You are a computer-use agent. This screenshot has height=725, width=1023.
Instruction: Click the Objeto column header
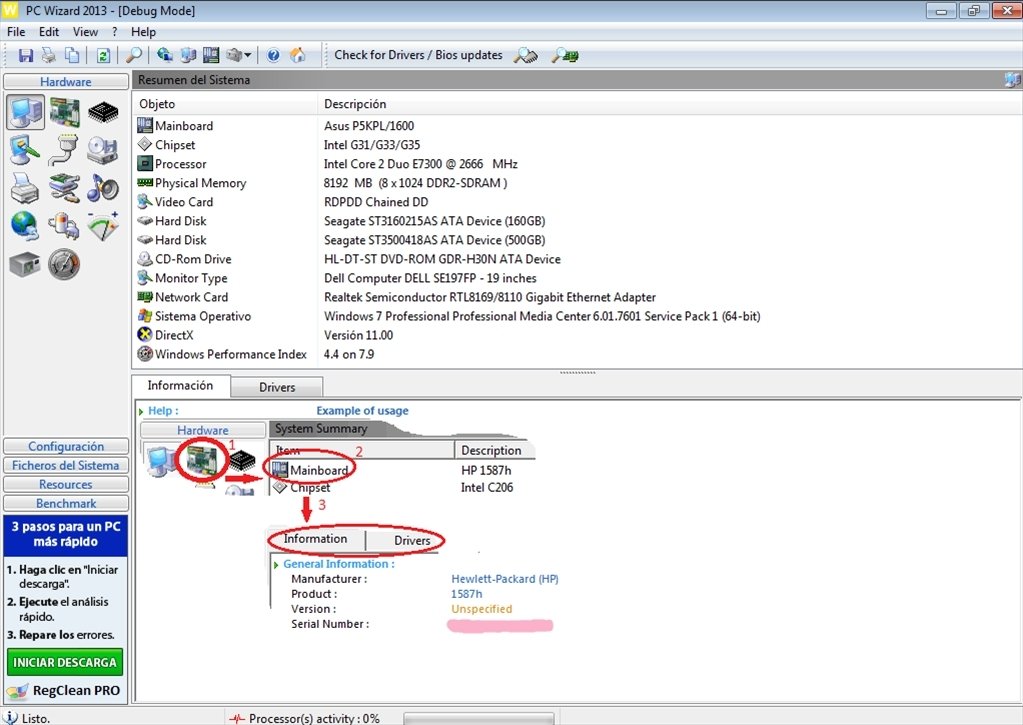[x=225, y=104]
